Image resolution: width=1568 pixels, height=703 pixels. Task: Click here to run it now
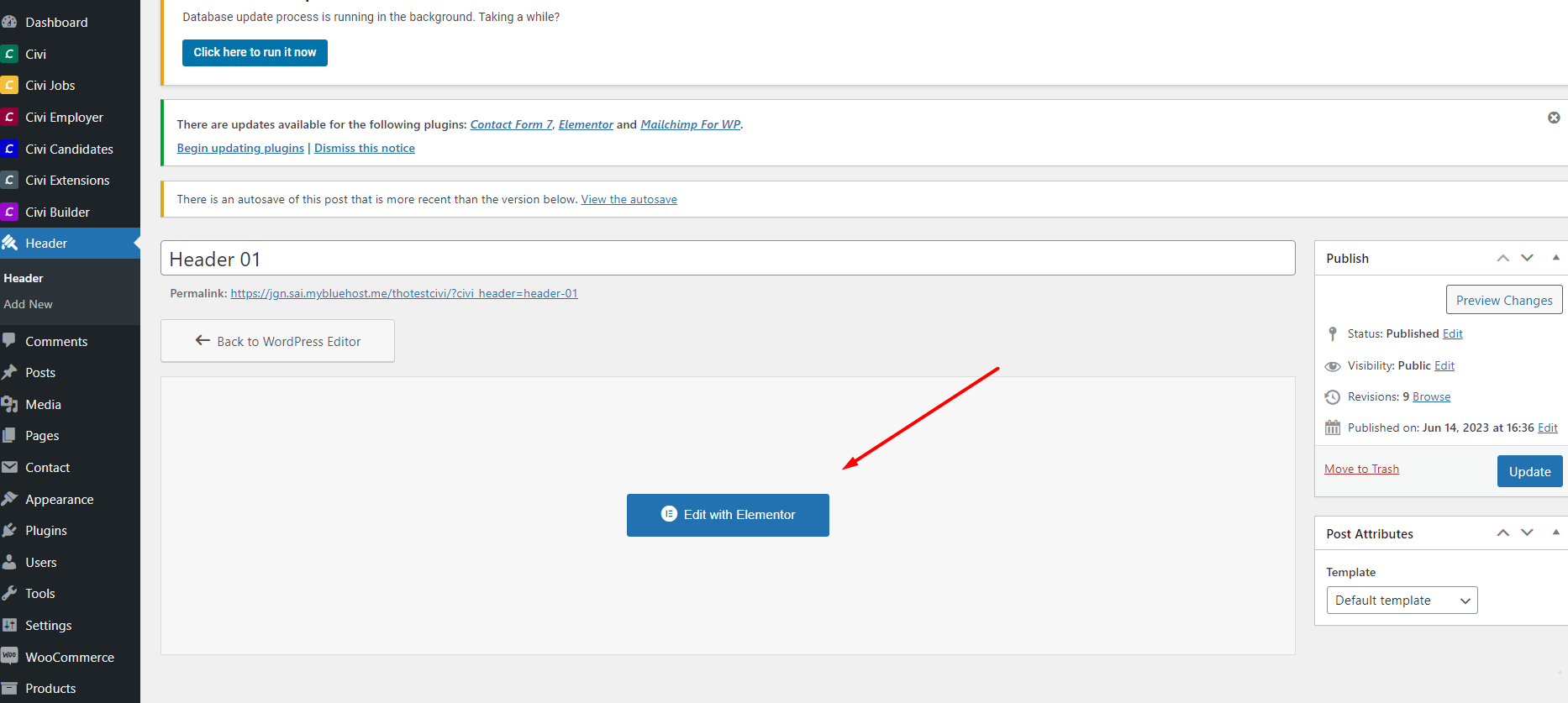[255, 52]
